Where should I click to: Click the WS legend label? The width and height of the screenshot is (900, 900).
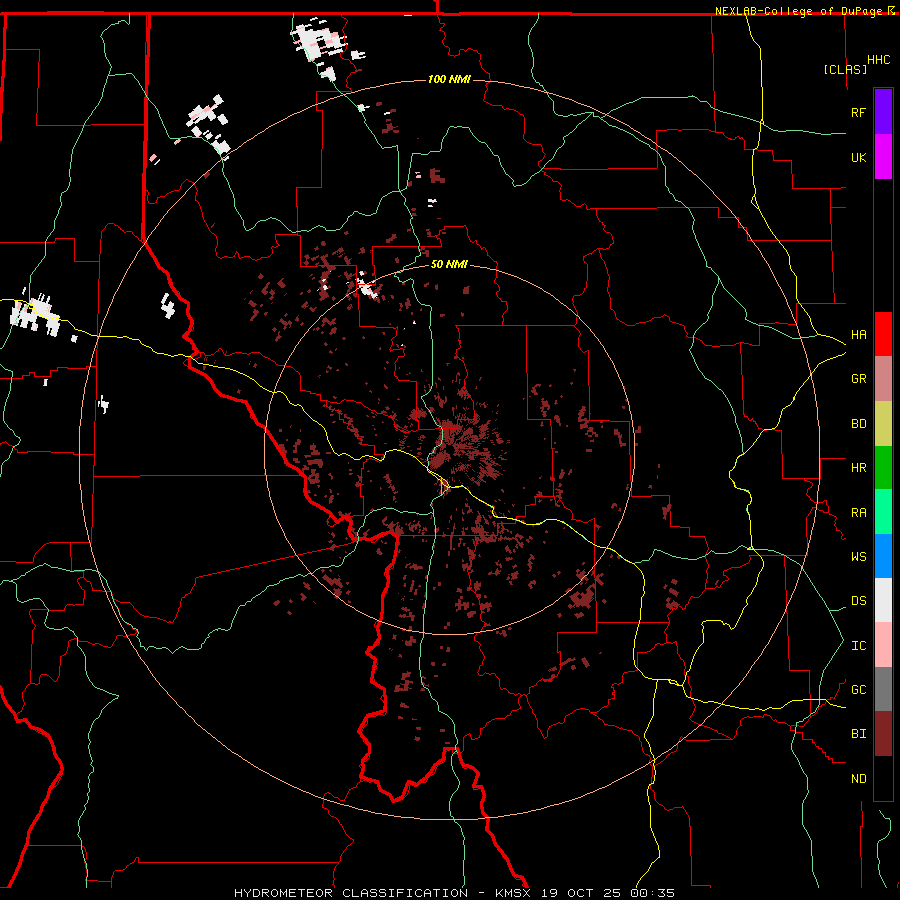858,557
